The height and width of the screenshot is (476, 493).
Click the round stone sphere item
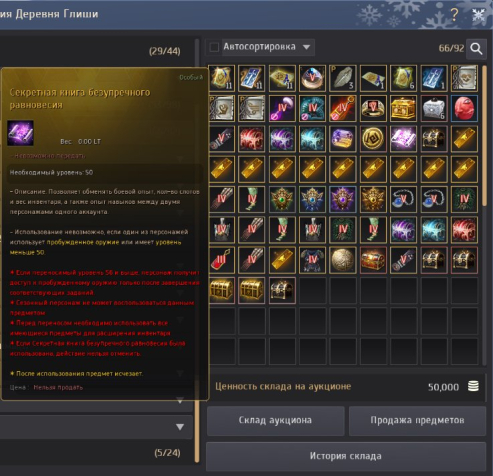pos(342,260)
